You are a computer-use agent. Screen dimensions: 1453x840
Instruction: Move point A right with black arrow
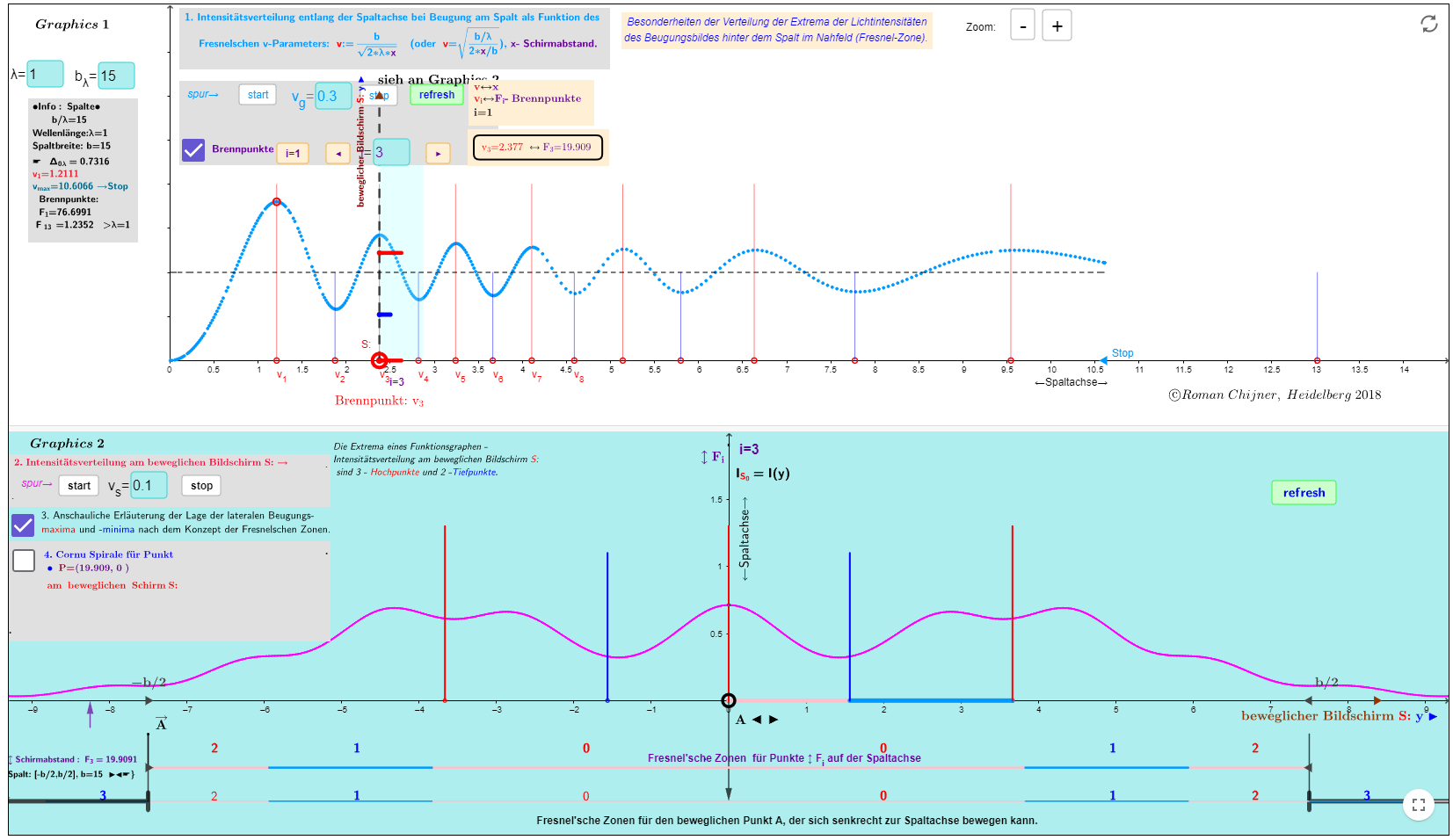[x=774, y=720]
